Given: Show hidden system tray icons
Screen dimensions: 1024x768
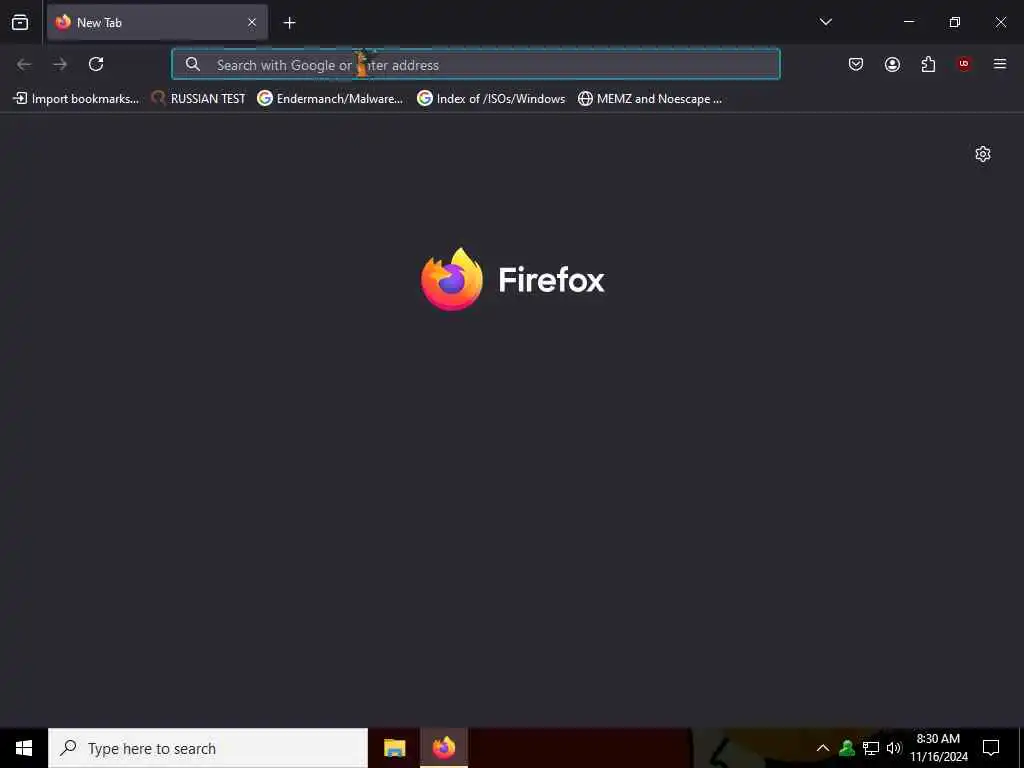Looking at the screenshot, I should pyautogui.click(x=823, y=748).
